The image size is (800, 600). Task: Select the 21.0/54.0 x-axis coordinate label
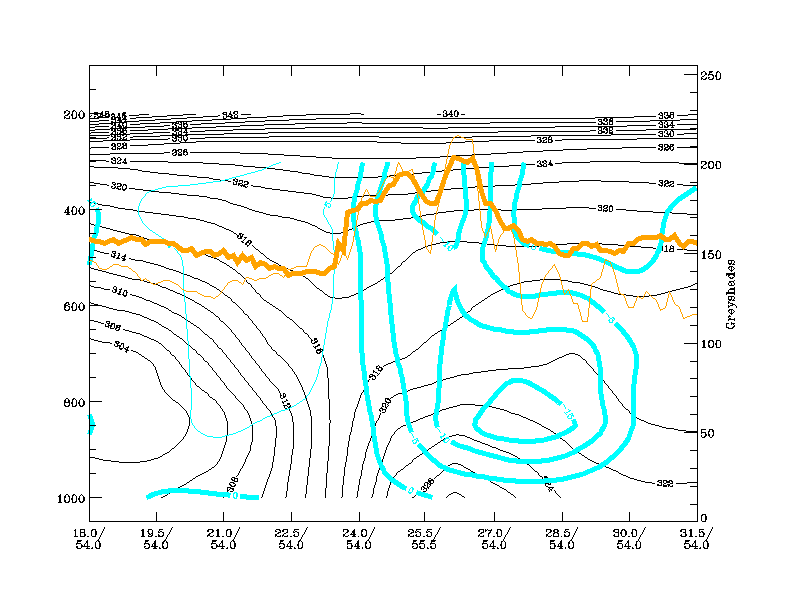tap(223, 539)
